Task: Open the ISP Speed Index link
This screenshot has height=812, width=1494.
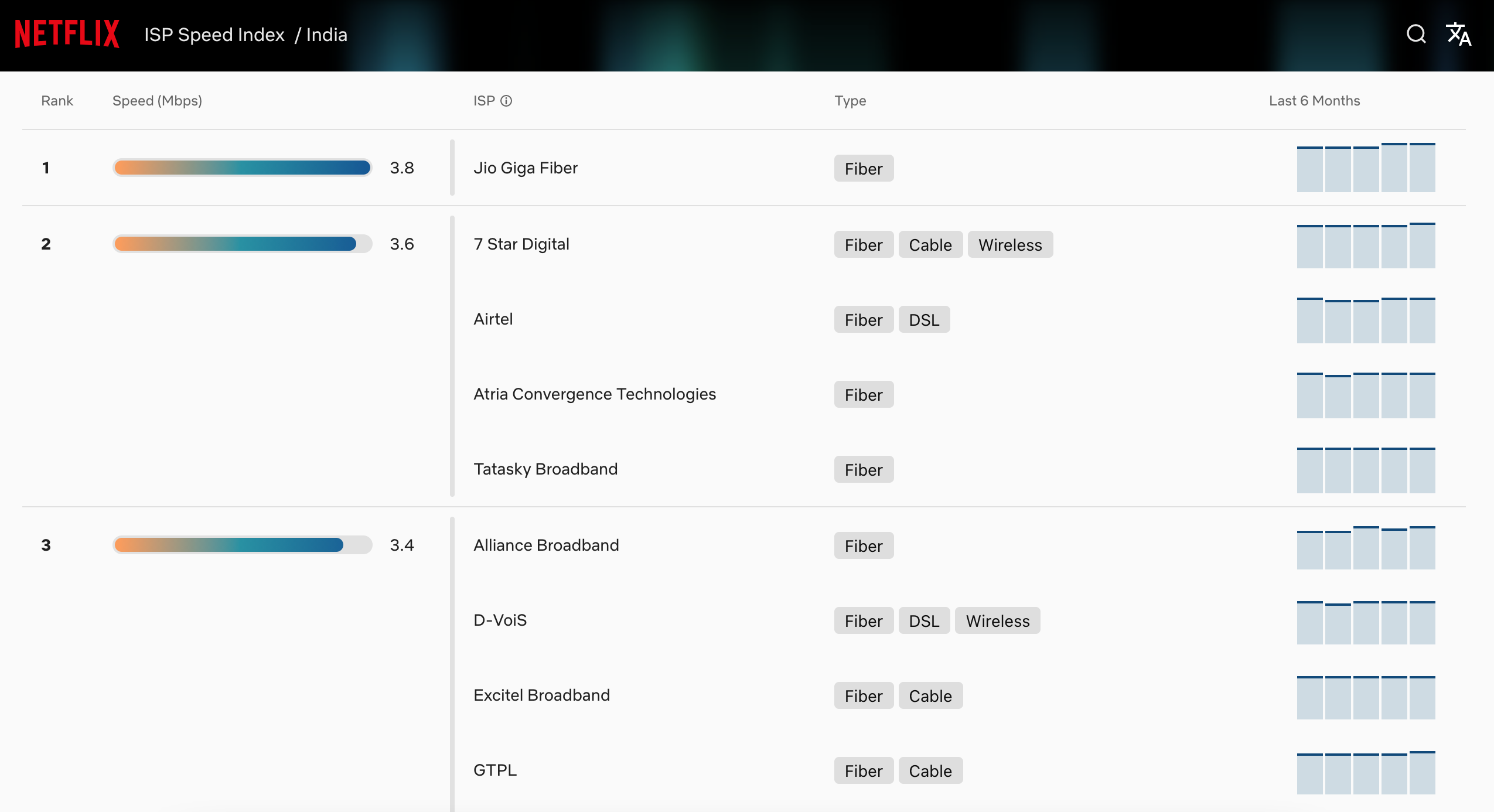Action: point(214,35)
